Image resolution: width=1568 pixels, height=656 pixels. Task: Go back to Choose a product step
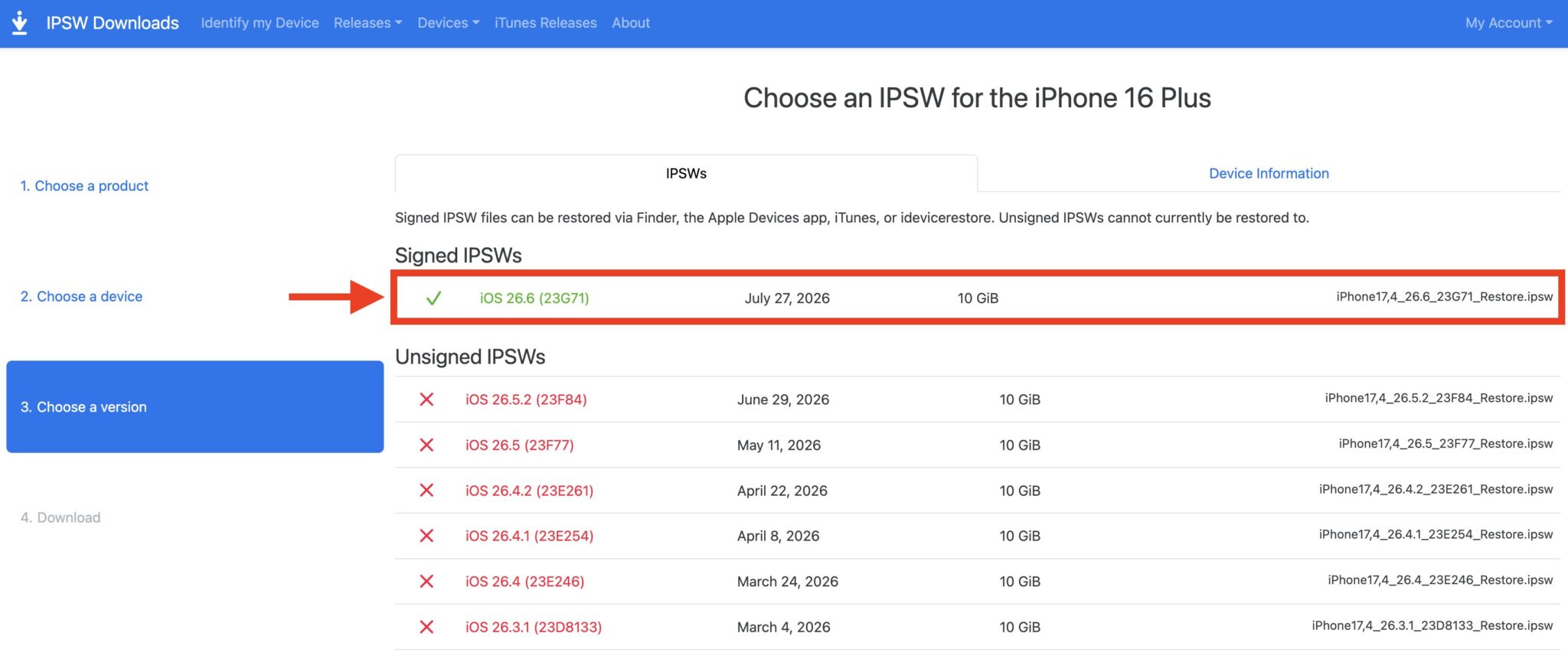tap(84, 186)
